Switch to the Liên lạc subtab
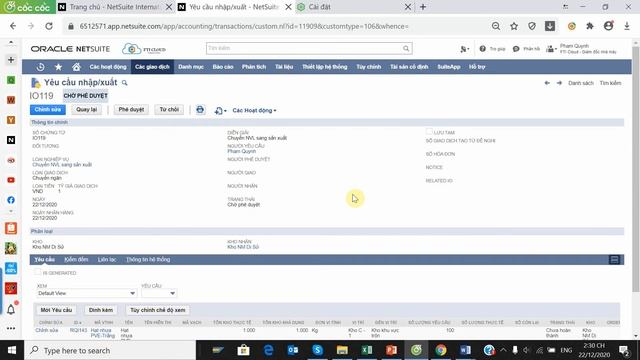The image size is (640, 360). (x=107, y=260)
